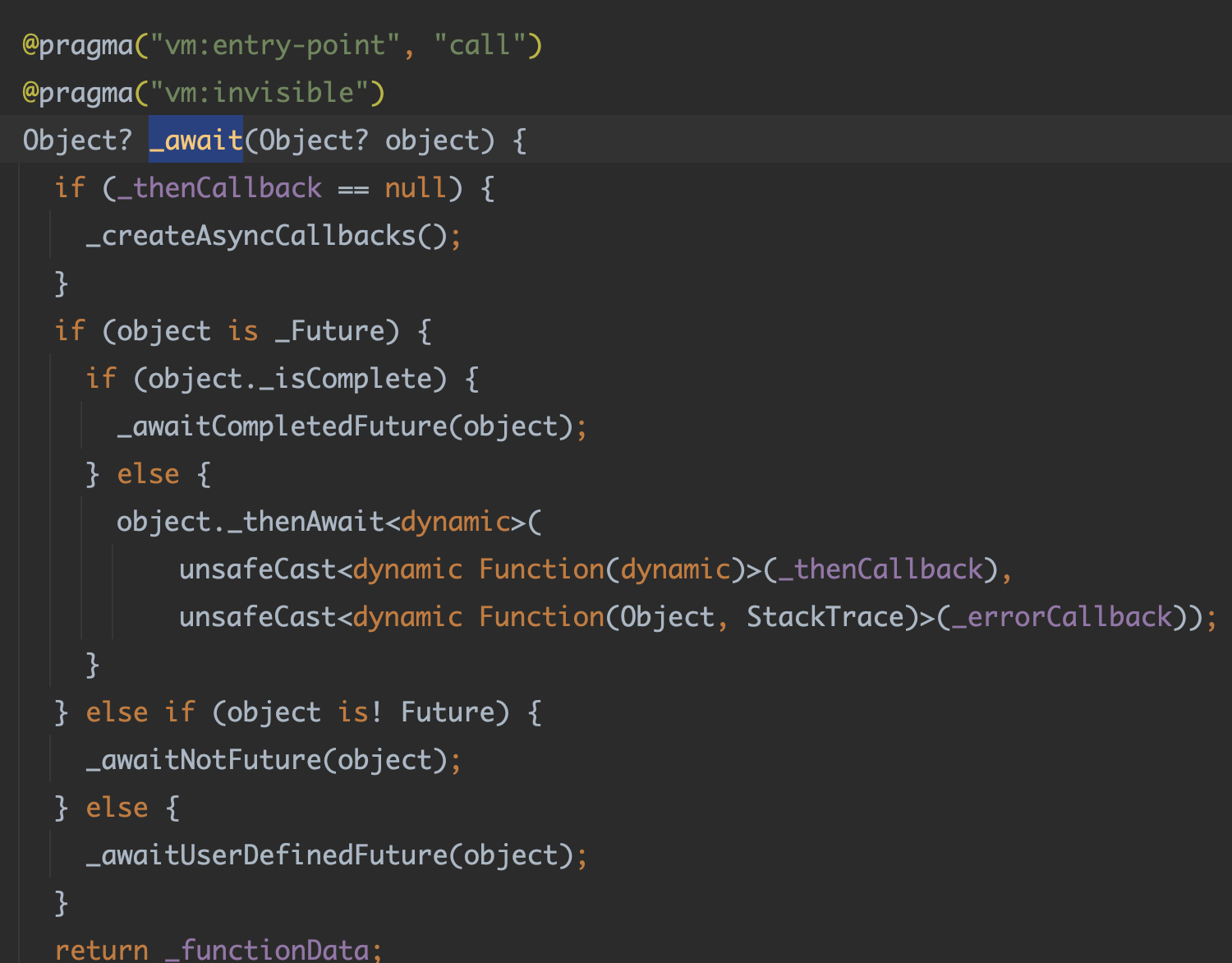Screen dimensions: 1232x963
Task: Click _awaitUserDefinedFuture(object) call
Action: [329, 855]
